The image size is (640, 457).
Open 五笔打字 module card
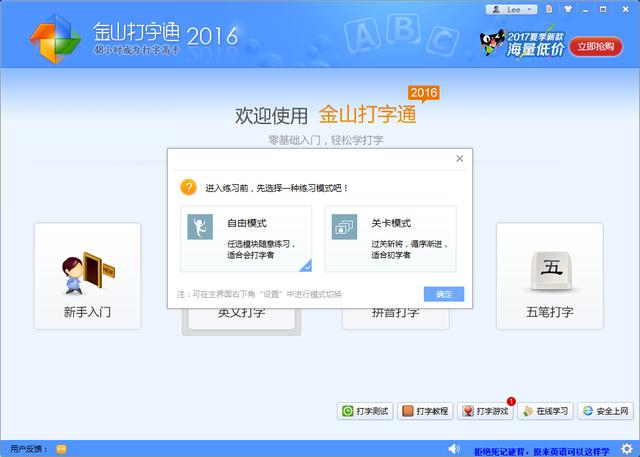pos(549,276)
